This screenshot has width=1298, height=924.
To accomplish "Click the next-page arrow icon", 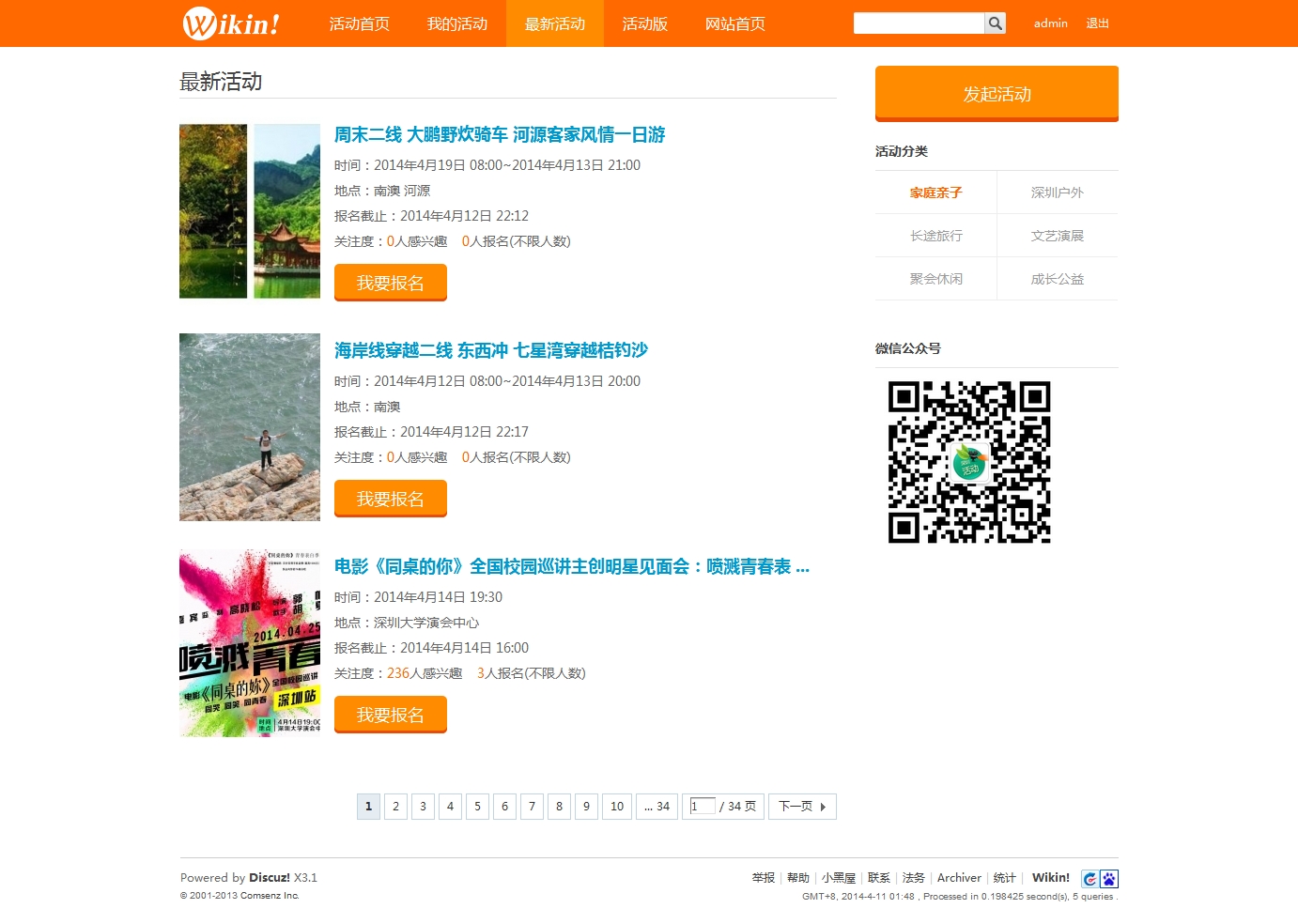I will [821, 806].
